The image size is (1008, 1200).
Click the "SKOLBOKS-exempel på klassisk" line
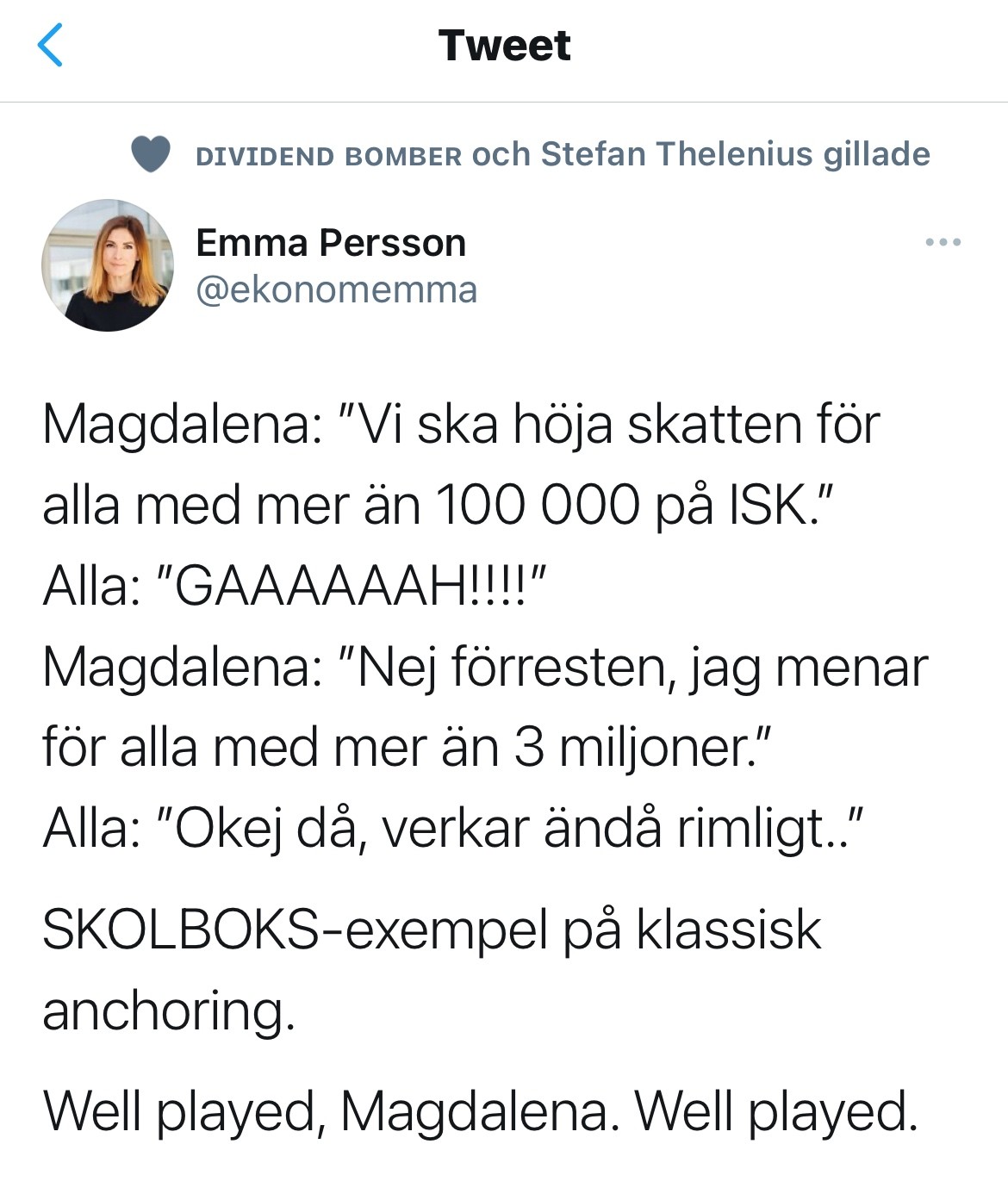[431, 930]
